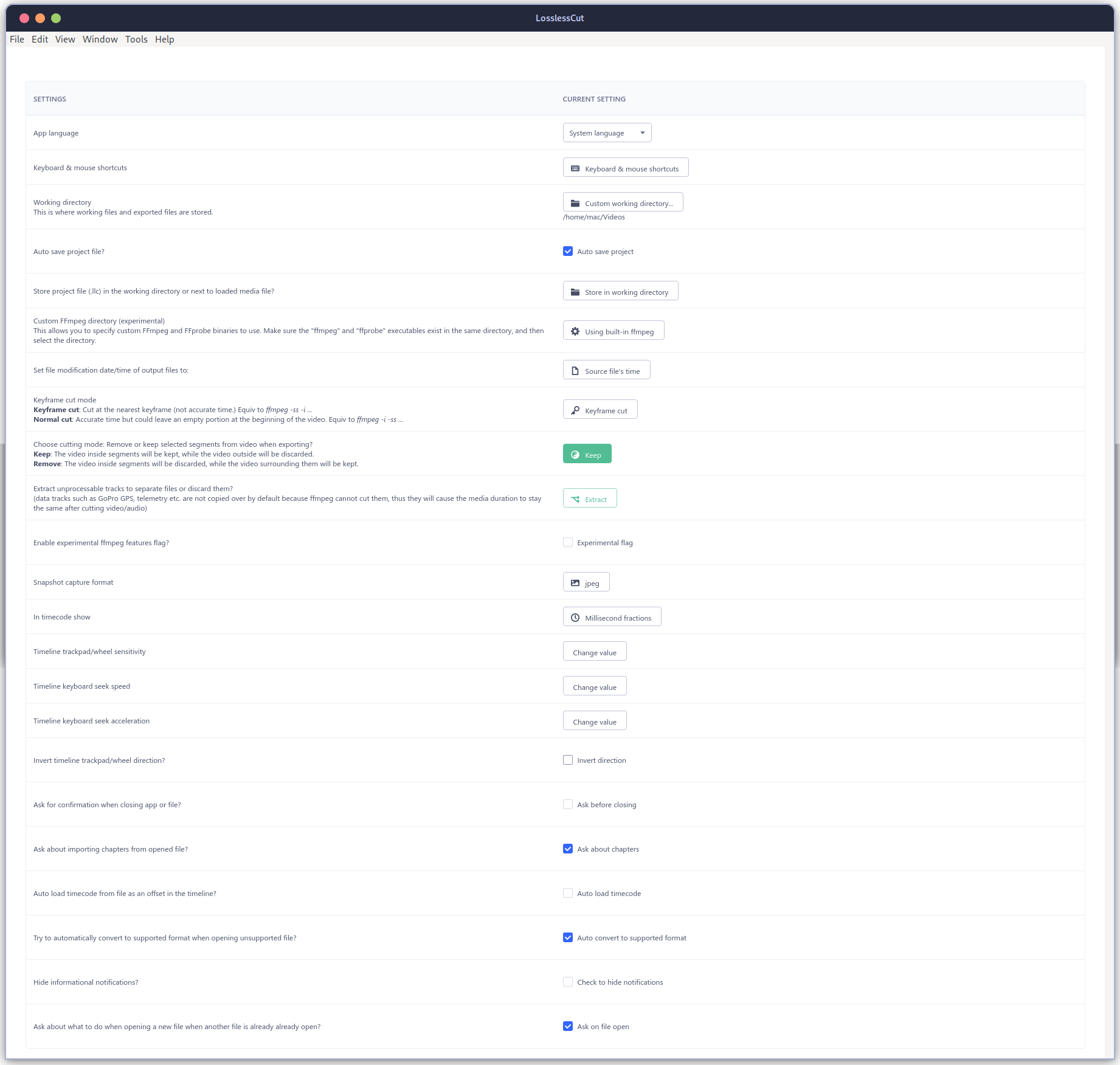This screenshot has height=1065, width=1120.
Task: Click the folder icon beside Store in working directory
Action: click(575, 292)
